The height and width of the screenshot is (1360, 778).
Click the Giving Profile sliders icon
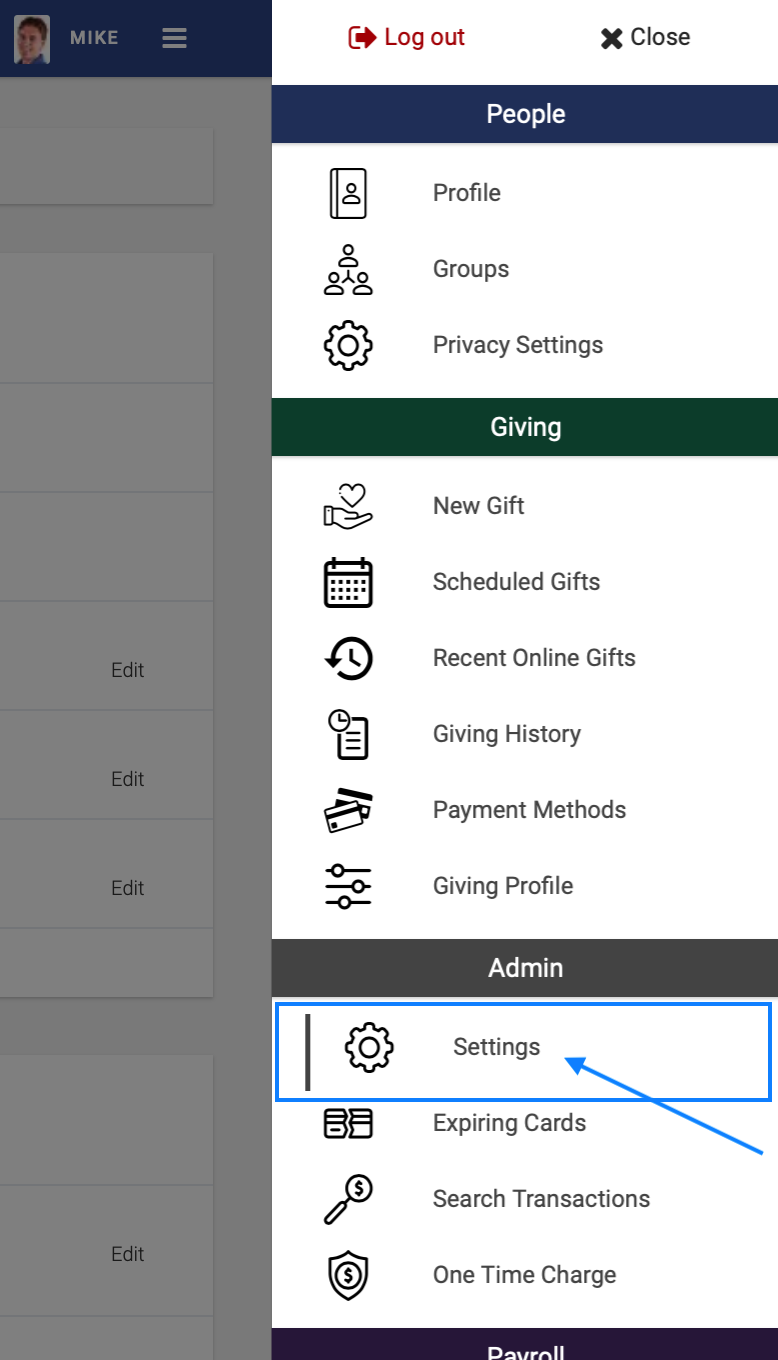[x=348, y=886]
